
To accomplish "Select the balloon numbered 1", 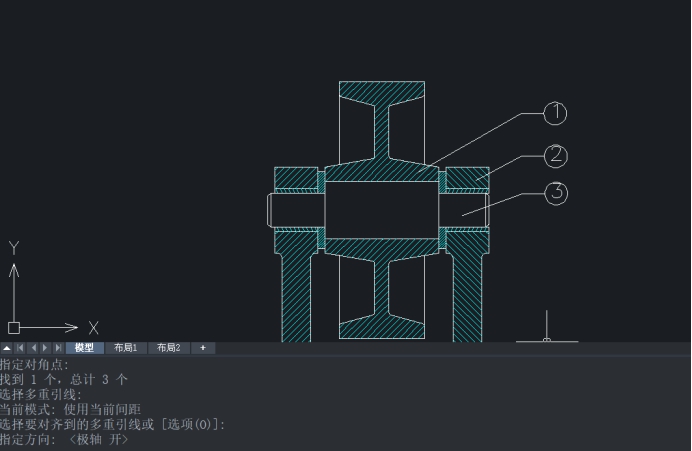I will [555, 114].
